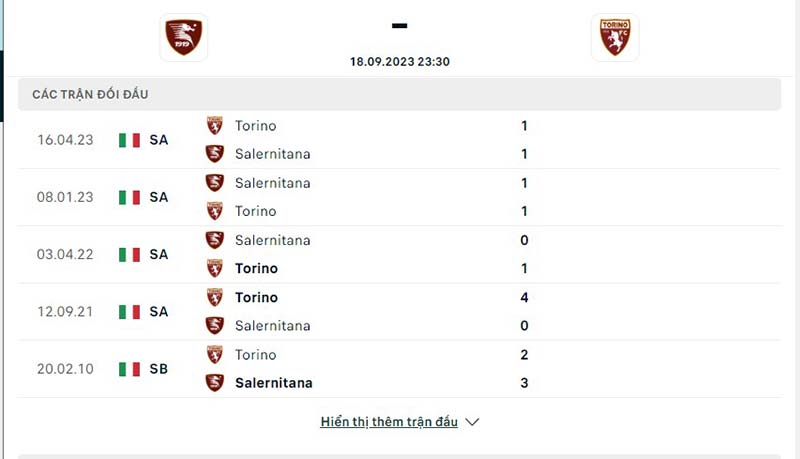Click SA league label in 16.04.23 row
The image size is (800, 459).
[x=159, y=140]
